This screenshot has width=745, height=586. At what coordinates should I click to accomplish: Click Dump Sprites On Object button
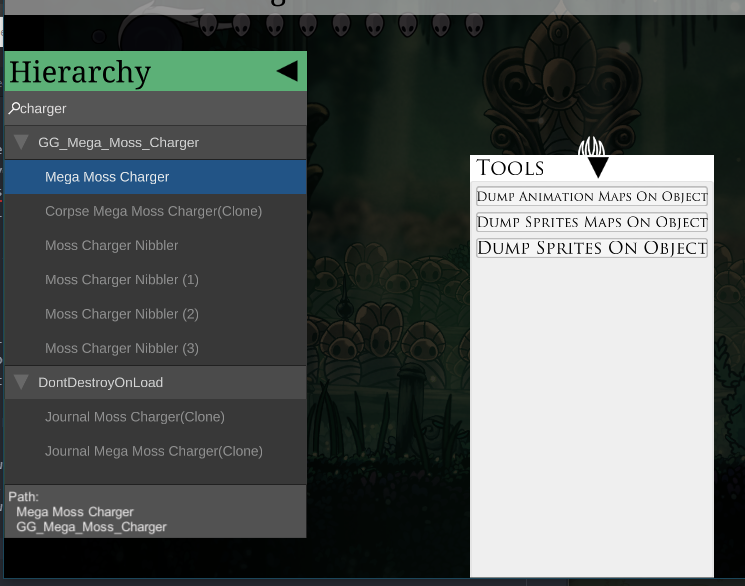click(x=592, y=248)
